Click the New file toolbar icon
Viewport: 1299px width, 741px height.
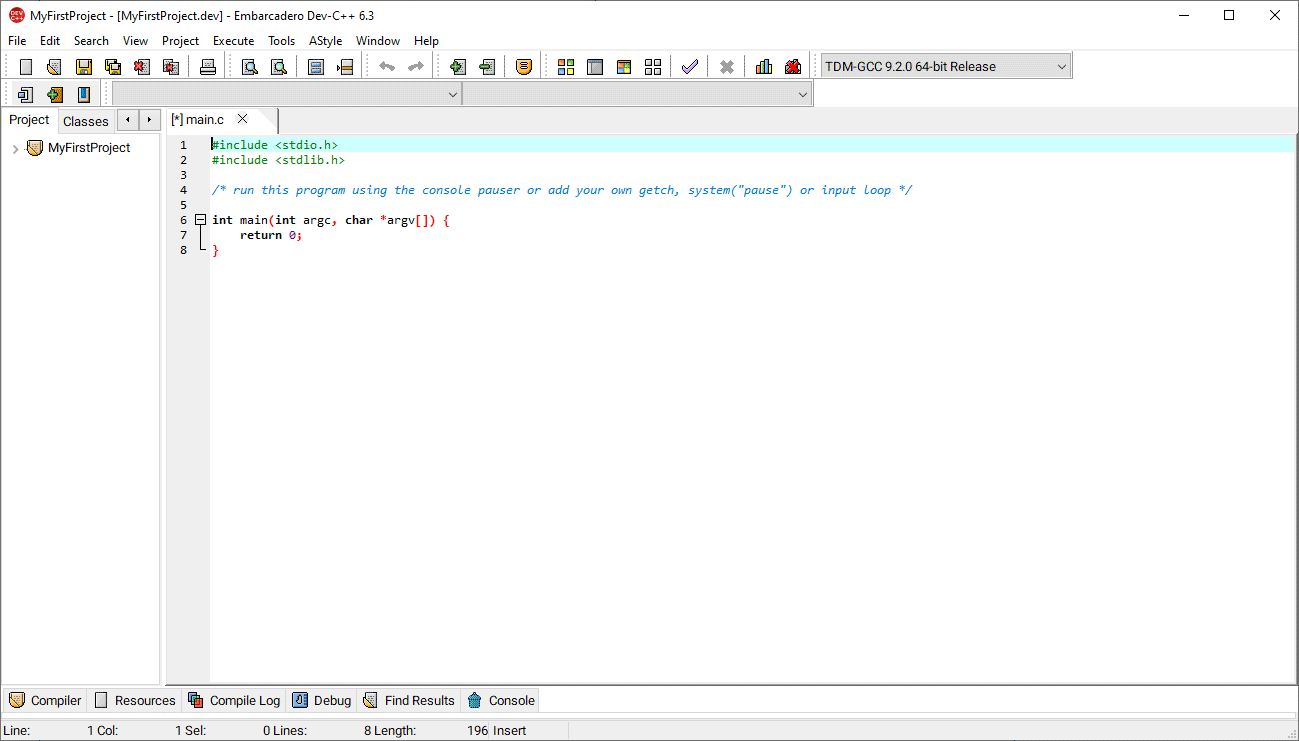tap(26, 67)
